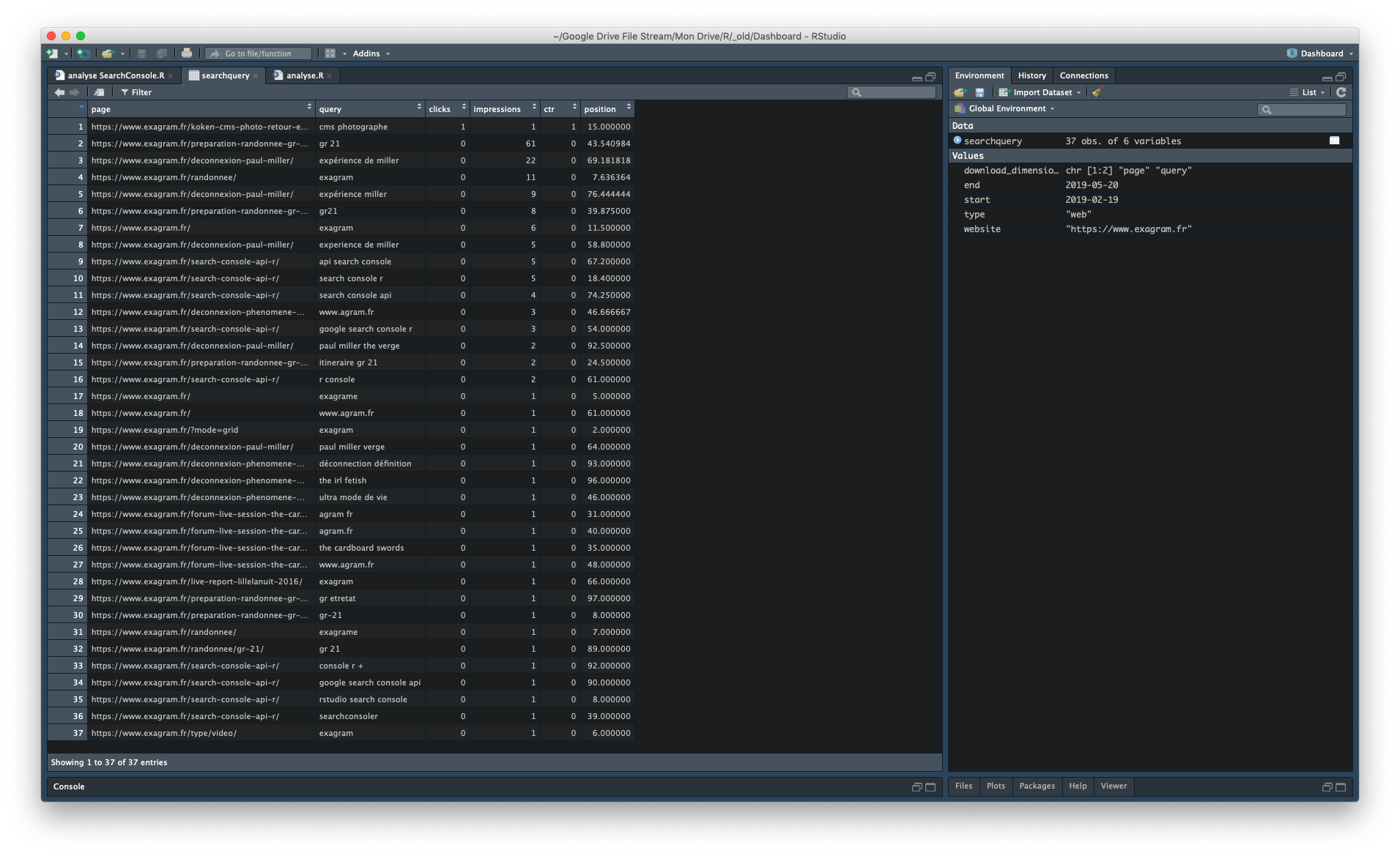Sort by the position column header
1400x856 pixels.
(x=607, y=108)
